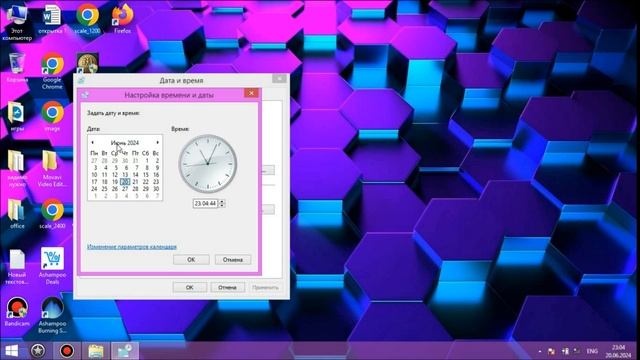Go to previous month in calendar
640x360 pixels.
[x=92, y=142]
